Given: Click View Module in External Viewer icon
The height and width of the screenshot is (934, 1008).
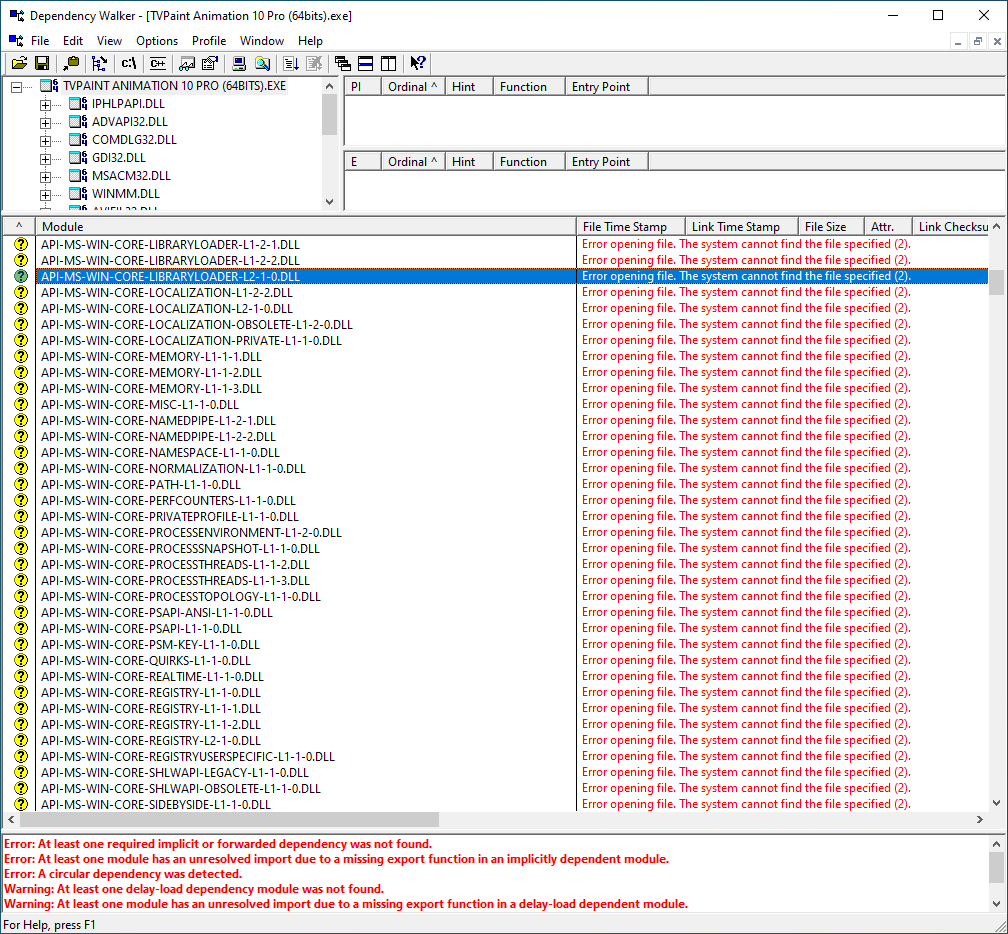Looking at the screenshot, I should pos(187,63).
